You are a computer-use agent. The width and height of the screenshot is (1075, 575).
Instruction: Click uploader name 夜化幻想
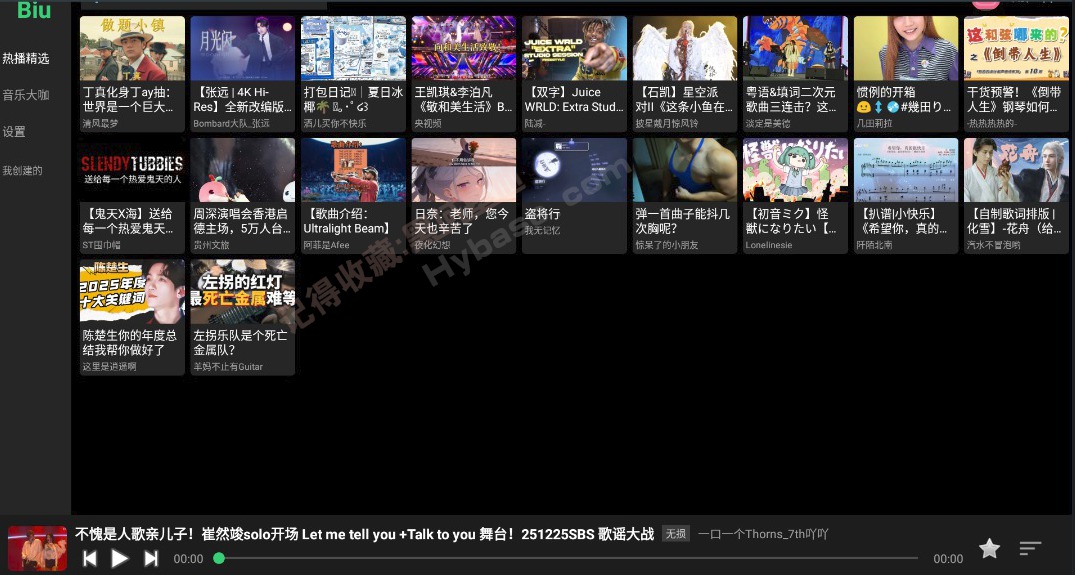[x=433, y=245]
